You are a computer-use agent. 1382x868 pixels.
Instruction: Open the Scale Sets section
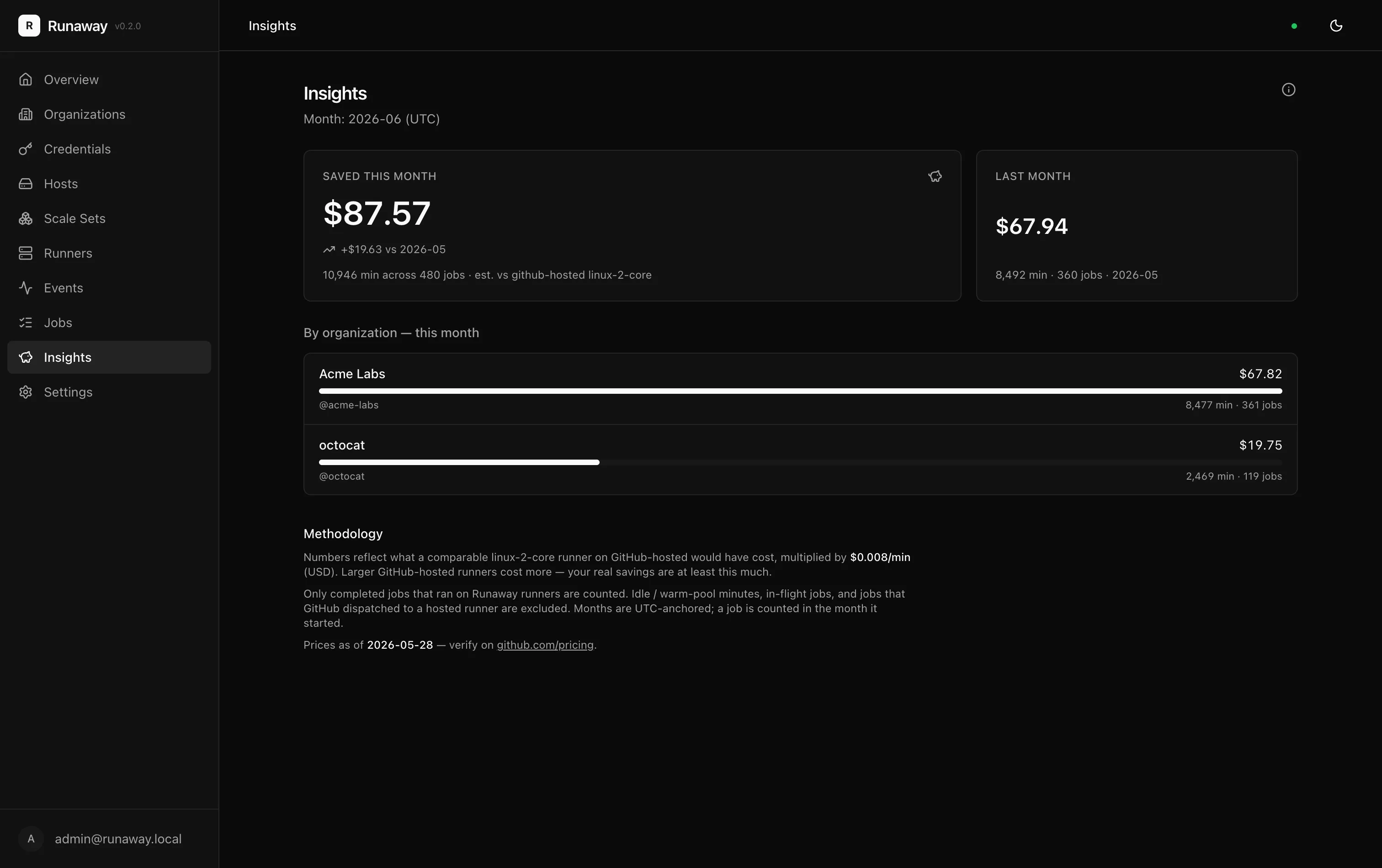tap(109, 218)
